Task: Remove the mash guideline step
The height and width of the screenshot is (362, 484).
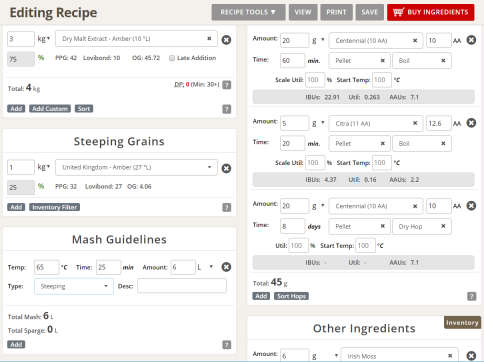Action: pos(226,267)
